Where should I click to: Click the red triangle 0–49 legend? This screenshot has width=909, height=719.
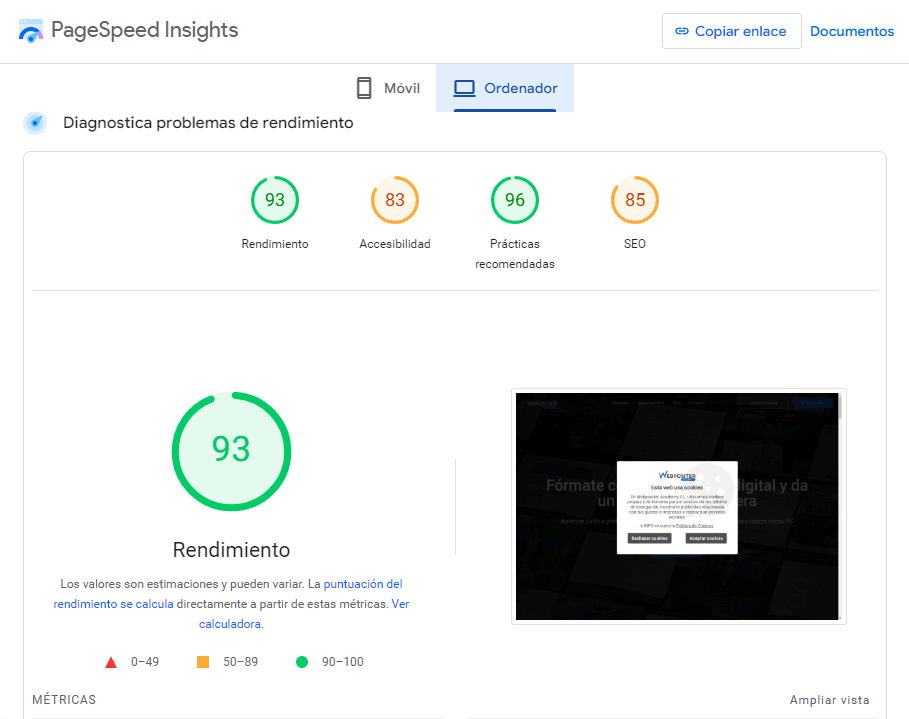111,662
